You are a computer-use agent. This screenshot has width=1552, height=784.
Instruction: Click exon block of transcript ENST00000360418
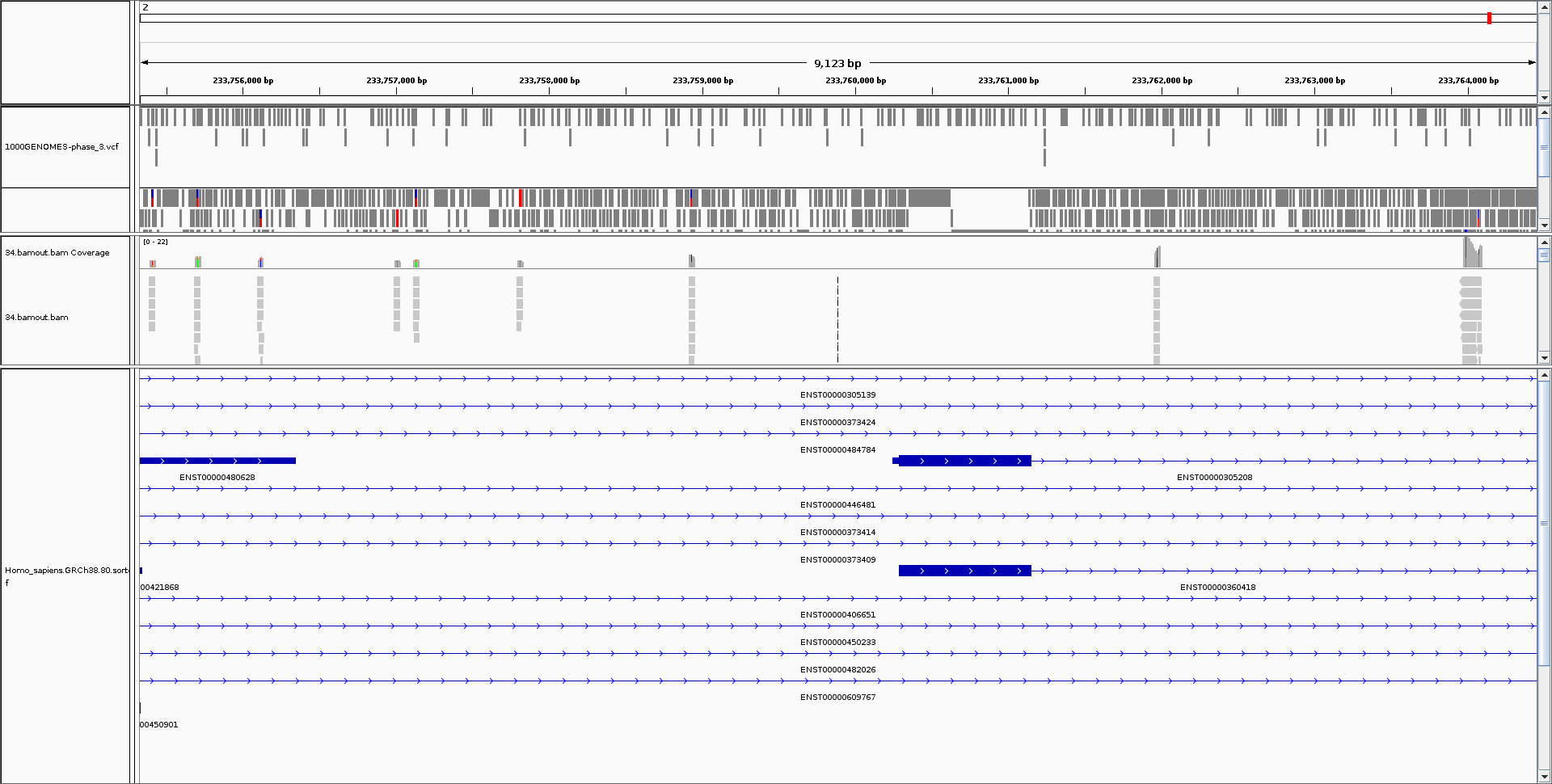pos(965,571)
